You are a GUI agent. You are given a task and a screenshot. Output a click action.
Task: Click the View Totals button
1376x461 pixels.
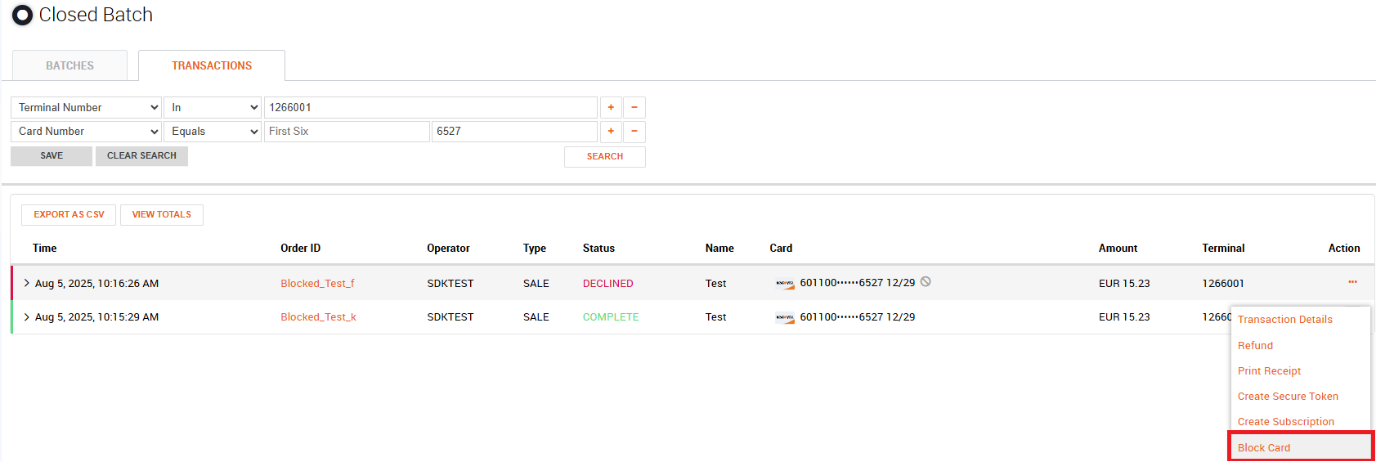(x=162, y=215)
